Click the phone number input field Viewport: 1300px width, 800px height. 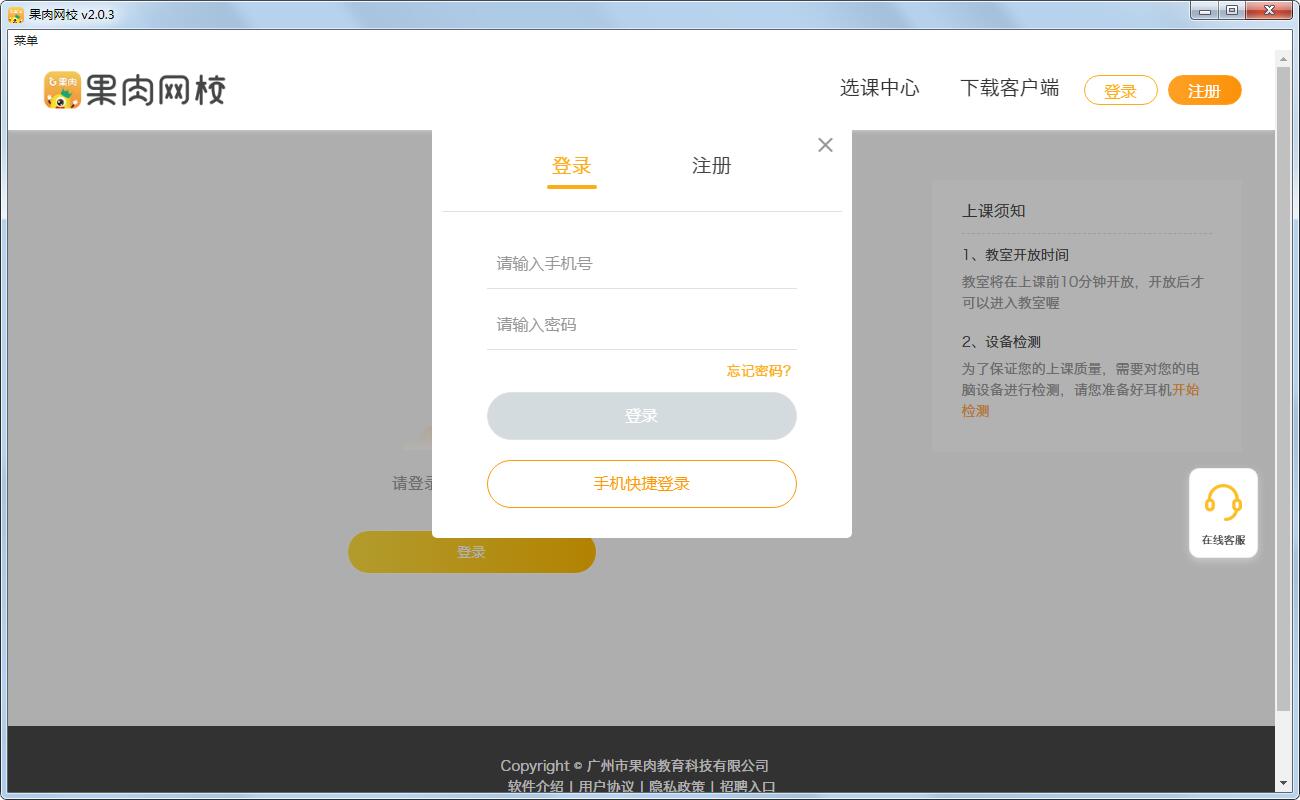coord(641,263)
